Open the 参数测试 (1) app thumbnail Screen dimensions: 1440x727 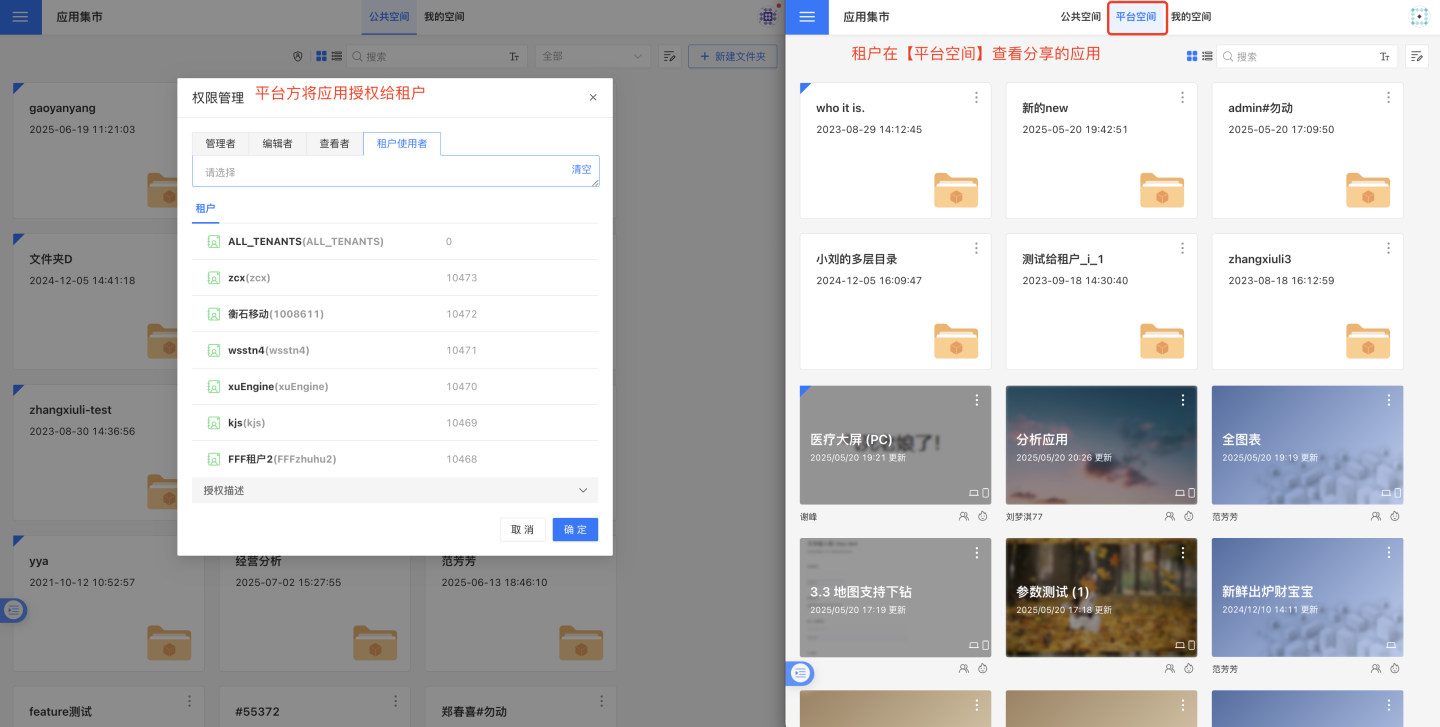[x=1101, y=597]
